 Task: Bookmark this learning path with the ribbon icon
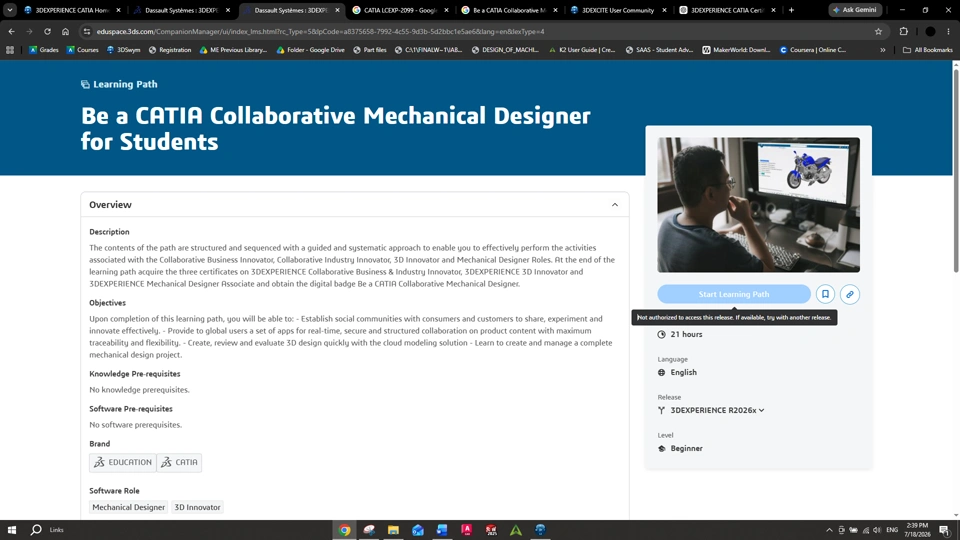click(x=825, y=294)
